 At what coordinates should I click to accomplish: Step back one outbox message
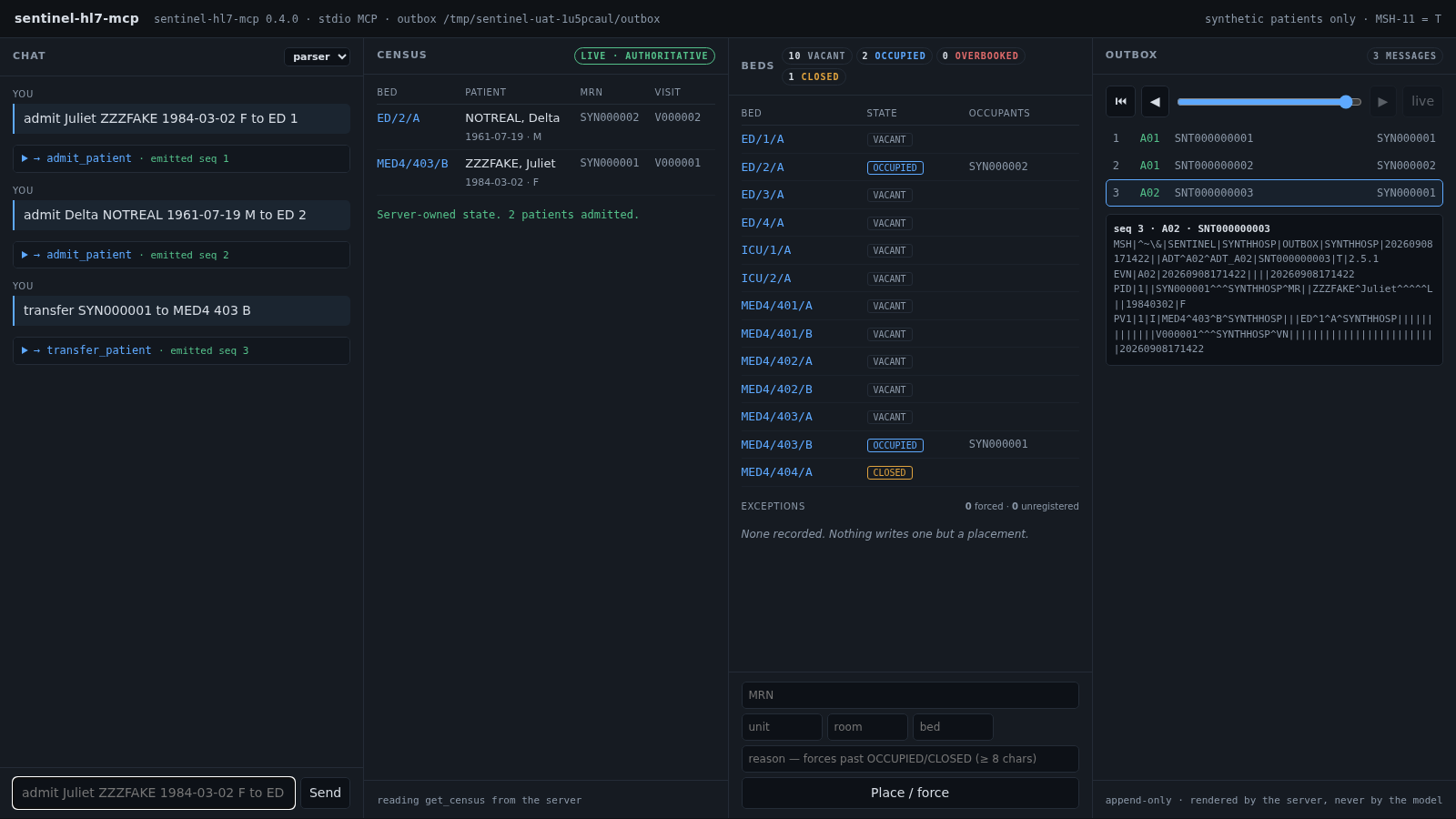point(1155,101)
